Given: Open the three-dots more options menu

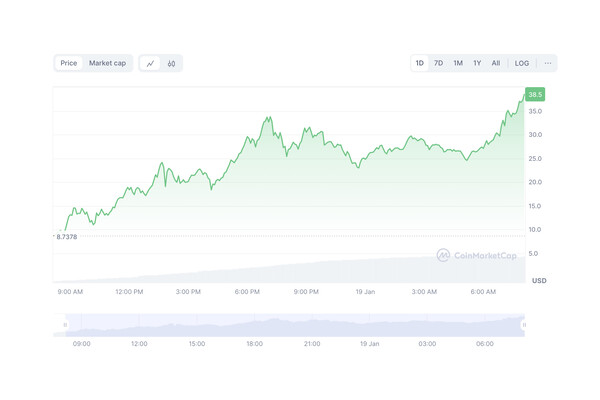Looking at the screenshot, I should [x=548, y=63].
